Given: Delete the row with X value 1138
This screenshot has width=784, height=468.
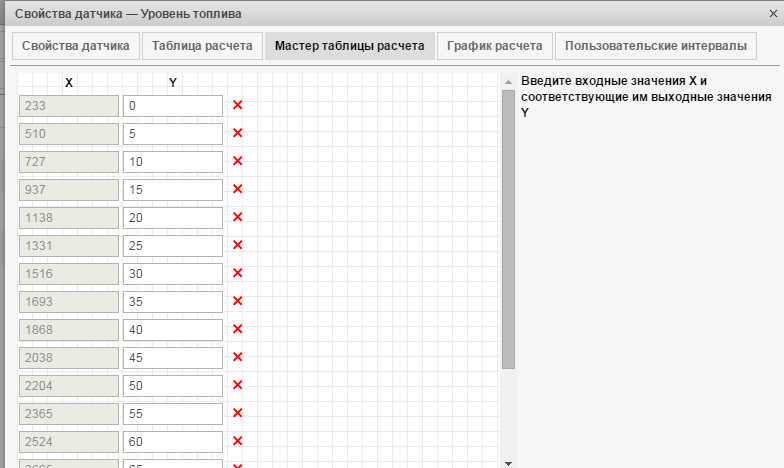Looking at the screenshot, I should click(x=238, y=217).
